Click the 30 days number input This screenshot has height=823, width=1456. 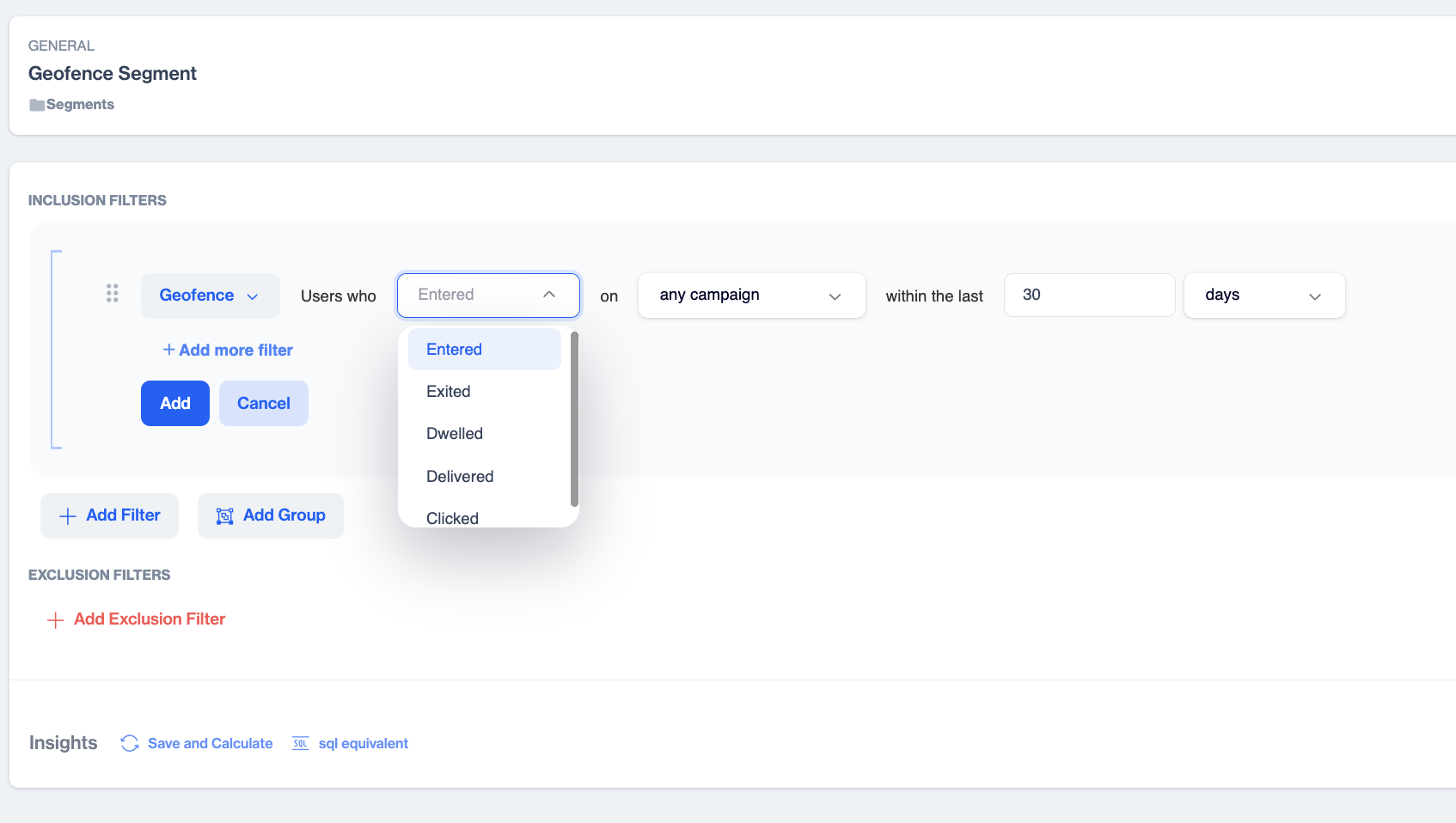click(x=1089, y=295)
